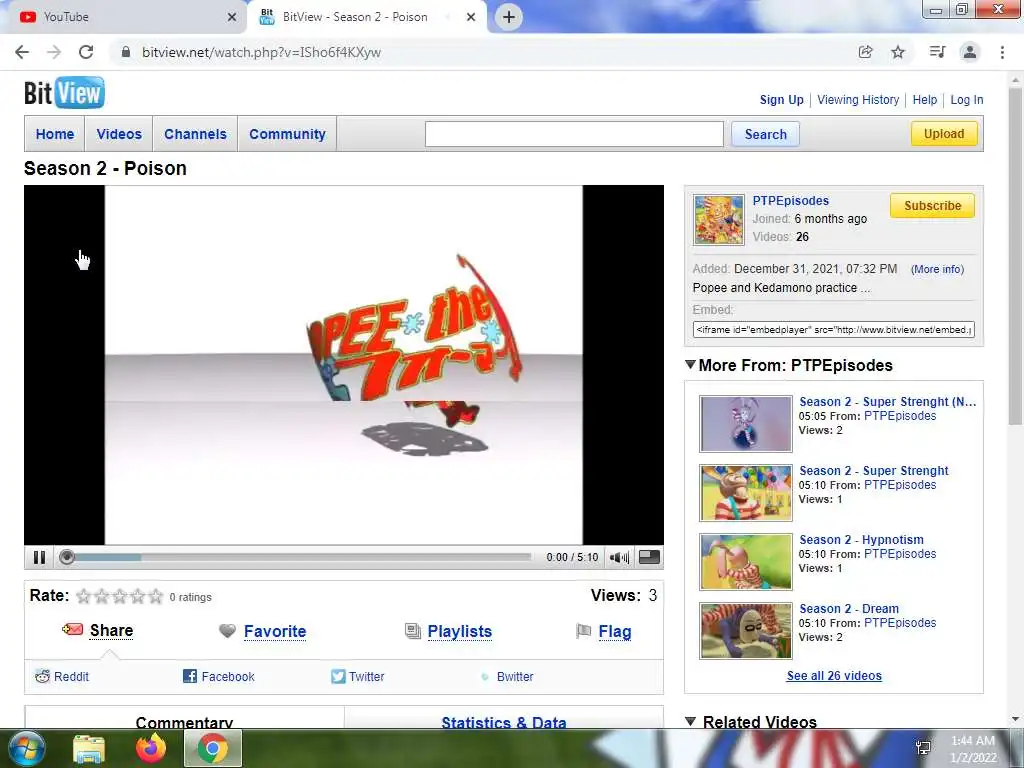Click the Favorite heart icon

pos(227,631)
